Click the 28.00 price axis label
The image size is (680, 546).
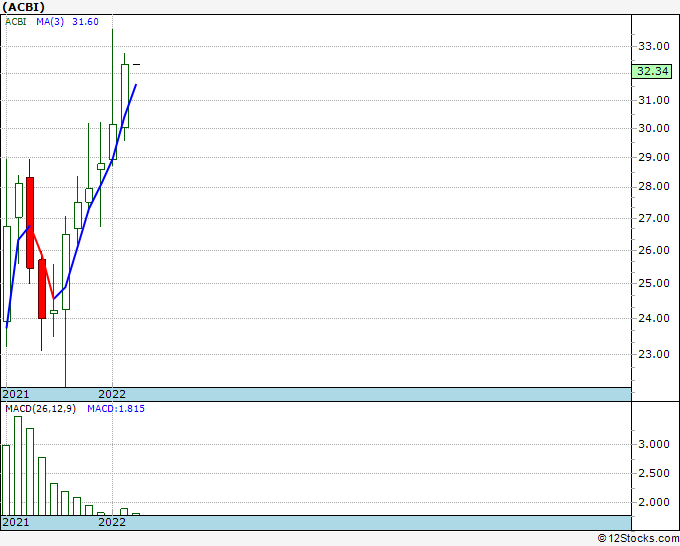pyautogui.click(x=654, y=186)
